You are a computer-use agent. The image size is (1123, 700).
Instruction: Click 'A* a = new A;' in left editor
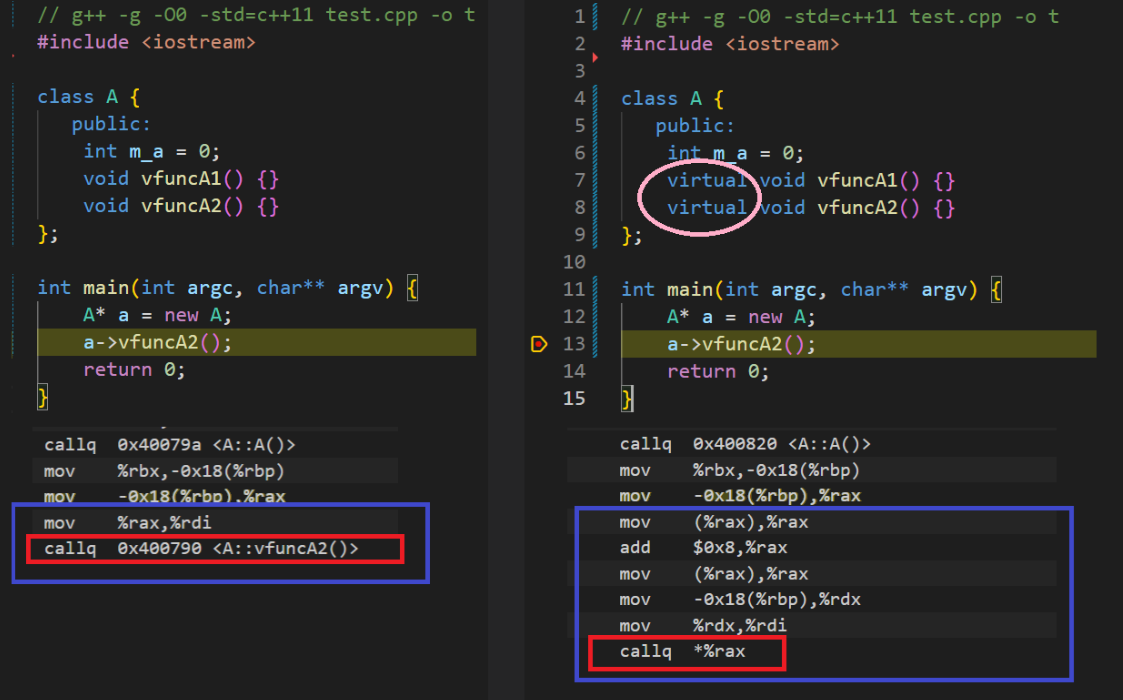[x=157, y=315]
